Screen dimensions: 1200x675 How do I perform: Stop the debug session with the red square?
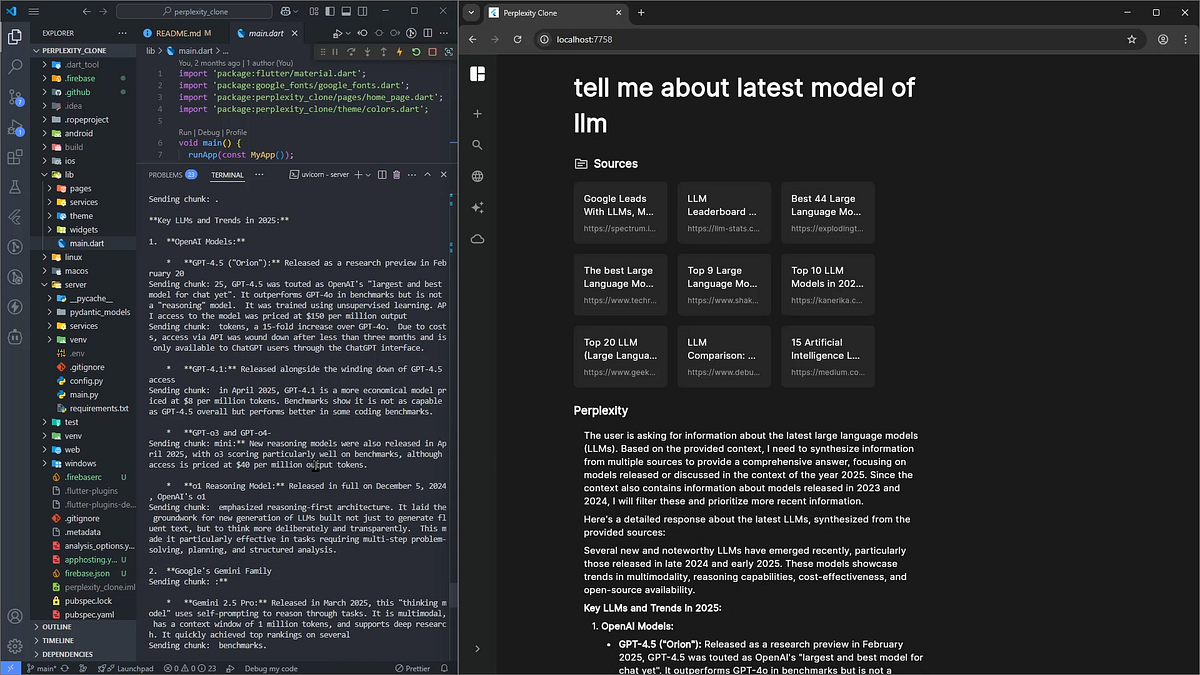coord(432,52)
